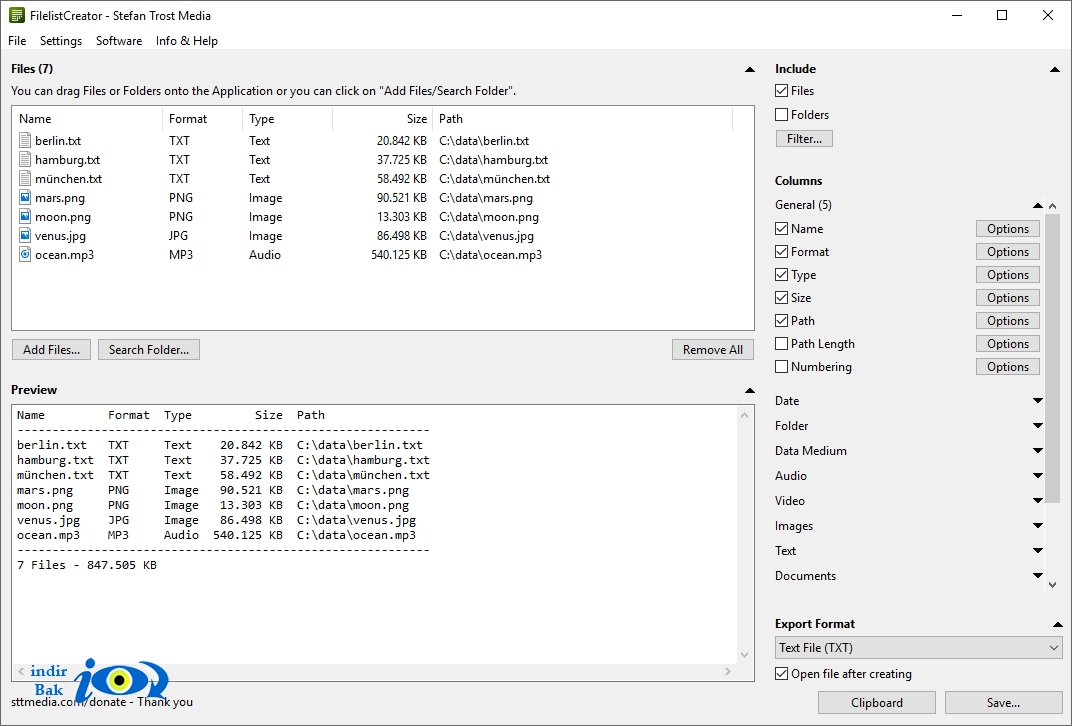1072x726 pixels.
Task: Collapse the General columns group
Action: 1037,205
